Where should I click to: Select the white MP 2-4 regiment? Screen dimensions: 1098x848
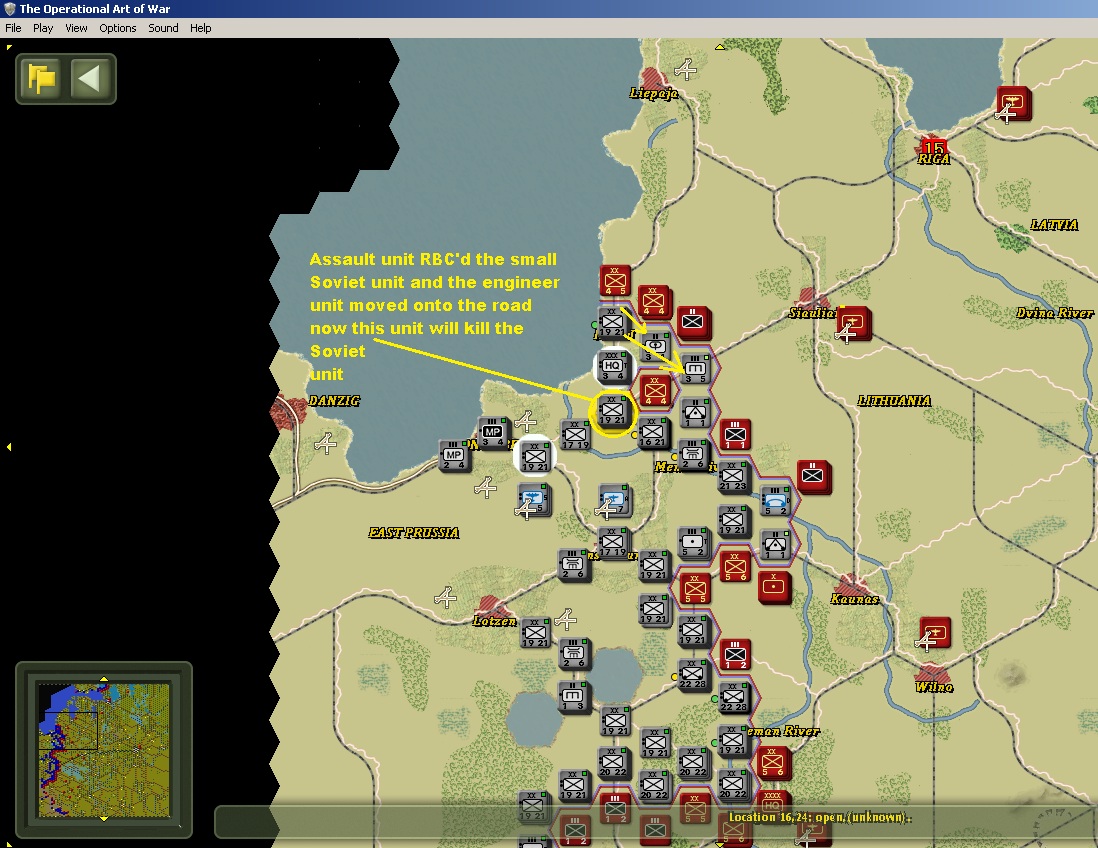[454, 456]
